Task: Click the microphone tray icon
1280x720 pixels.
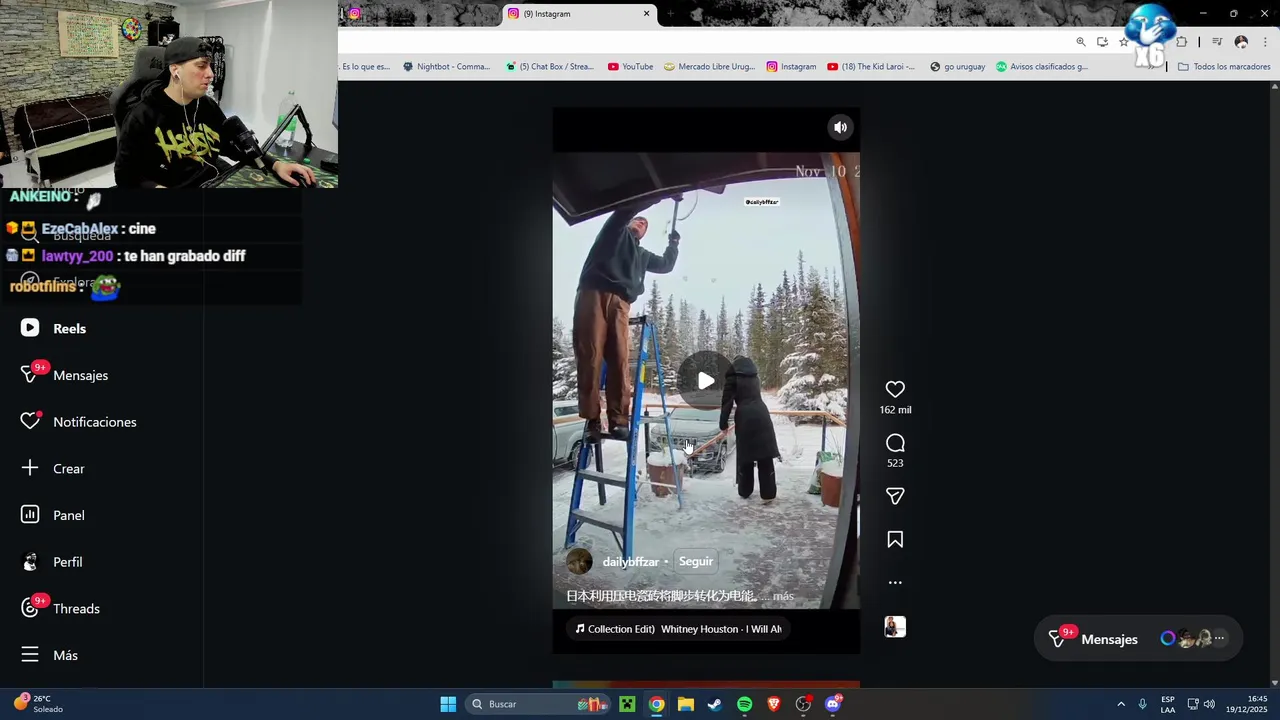Action: pos(1142,704)
